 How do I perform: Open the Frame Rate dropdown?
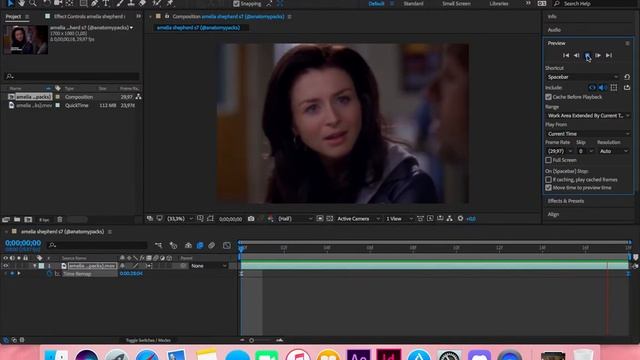point(560,151)
